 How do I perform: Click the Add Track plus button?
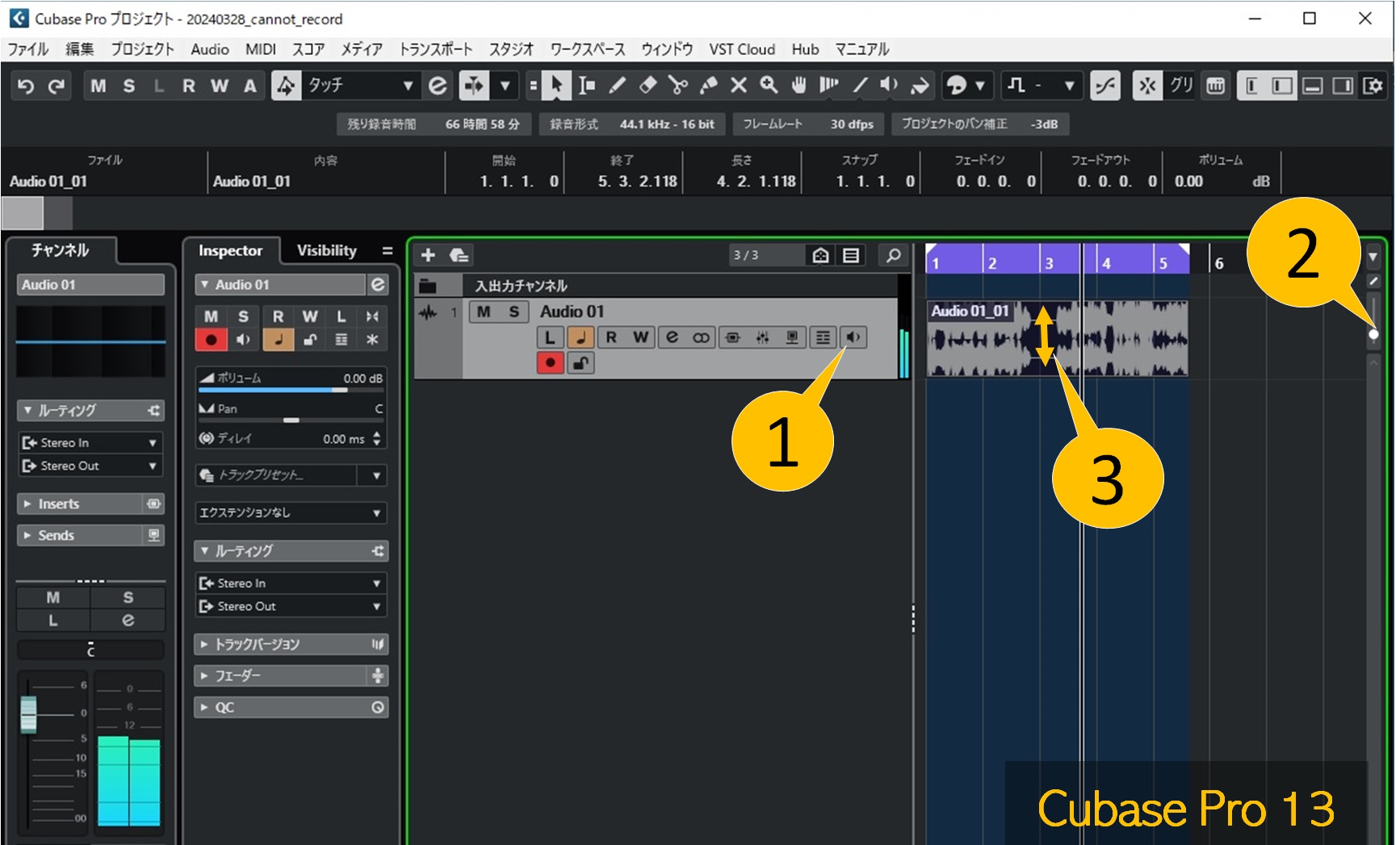point(428,255)
